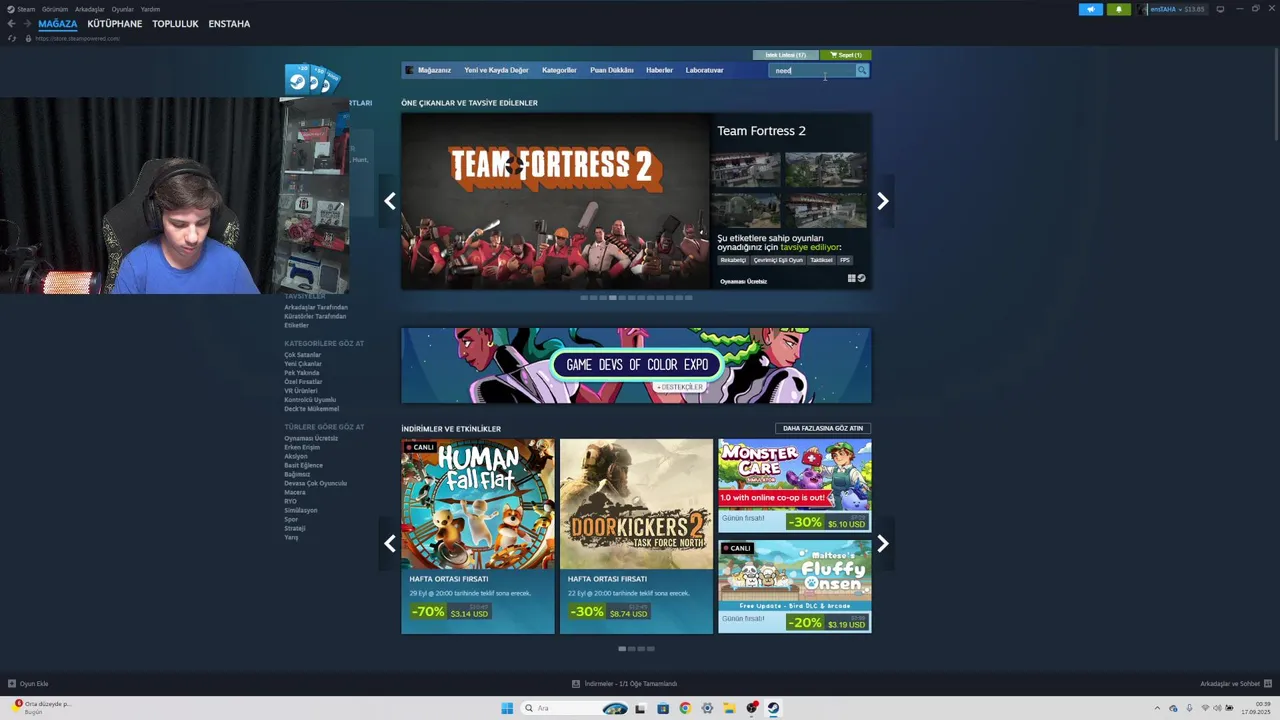This screenshot has height=720, width=1280.
Task: Open the Sepet (1) cart button
Action: [x=846, y=55]
